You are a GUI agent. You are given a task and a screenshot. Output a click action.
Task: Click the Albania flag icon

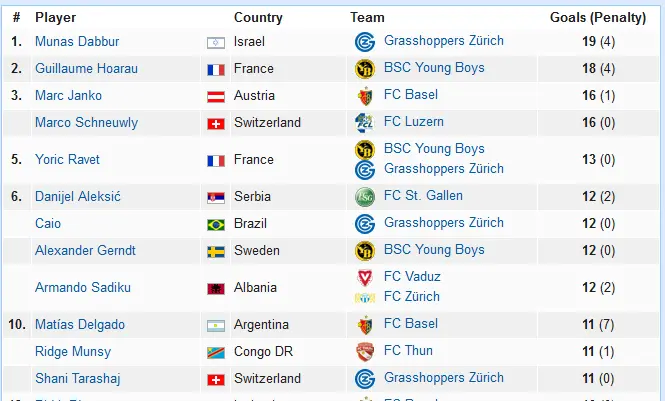[x=215, y=288]
